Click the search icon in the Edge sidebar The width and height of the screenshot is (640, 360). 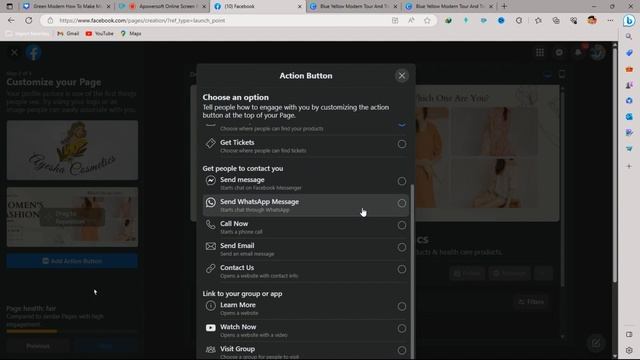(x=629, y=37)
